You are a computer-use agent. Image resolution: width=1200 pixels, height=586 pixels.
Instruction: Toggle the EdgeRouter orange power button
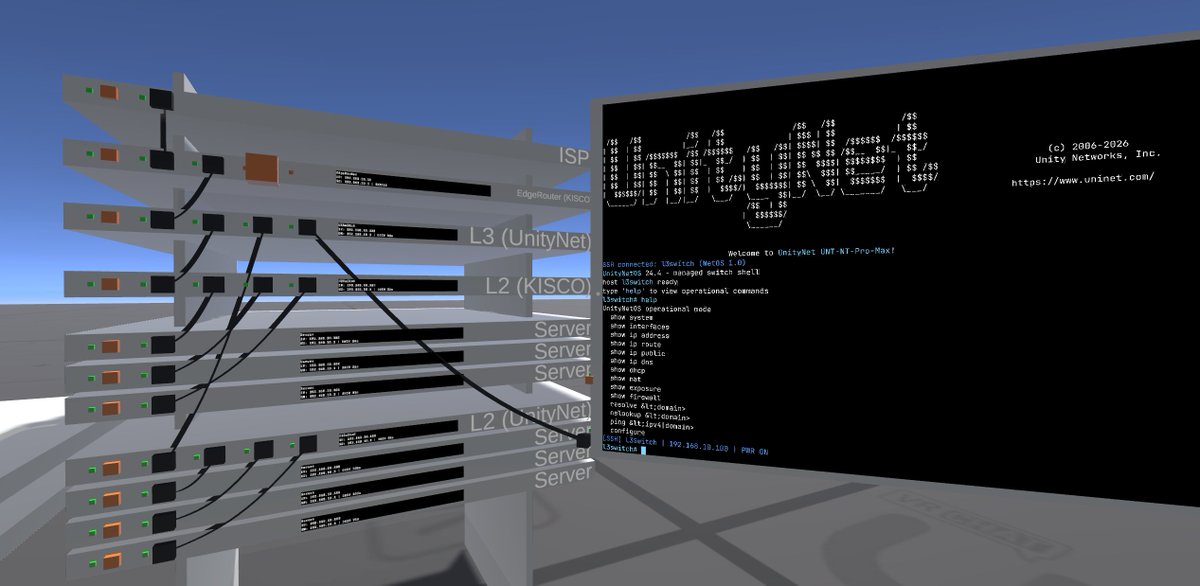[109, 155]
